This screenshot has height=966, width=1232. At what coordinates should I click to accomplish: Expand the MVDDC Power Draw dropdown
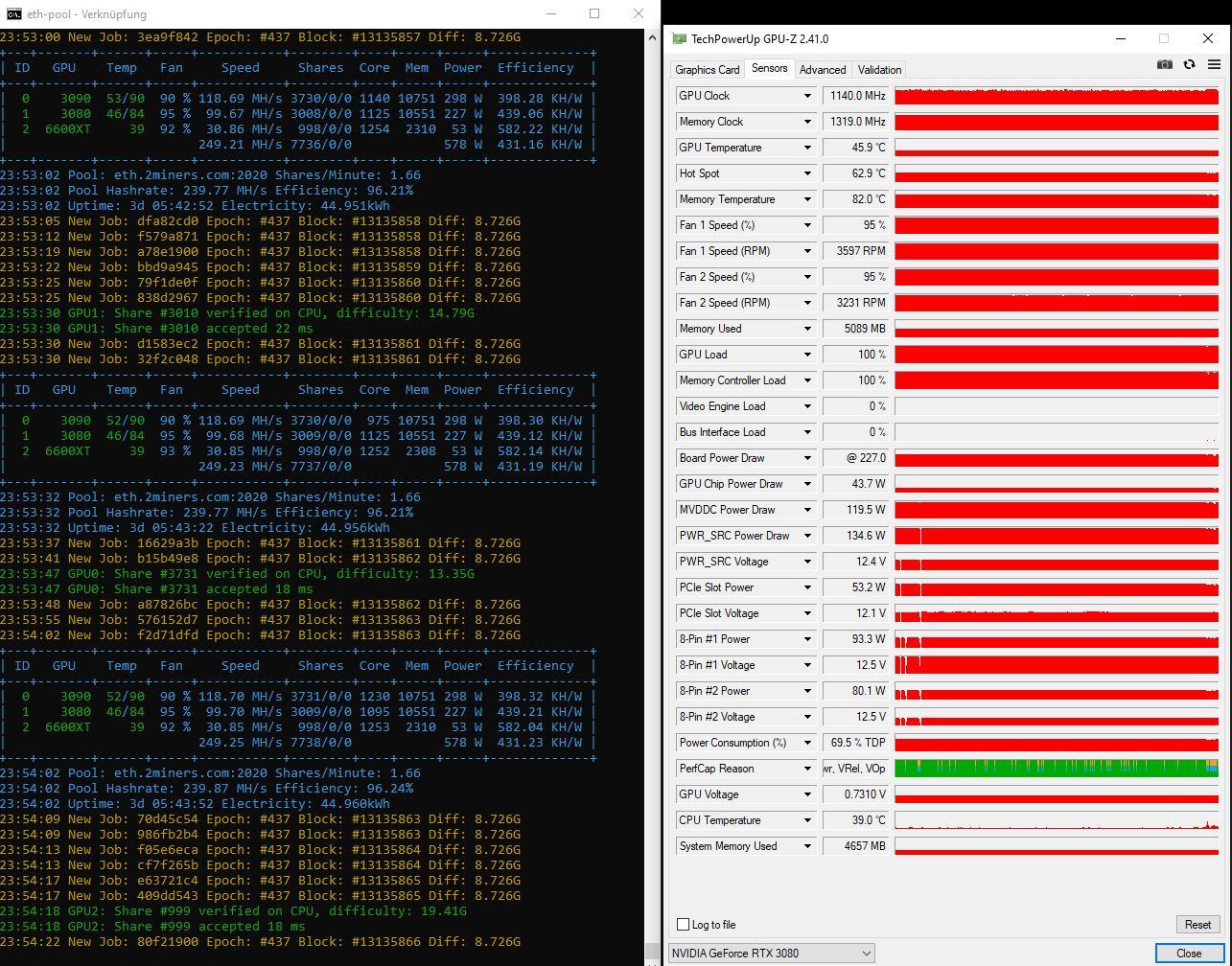(807, 510)
